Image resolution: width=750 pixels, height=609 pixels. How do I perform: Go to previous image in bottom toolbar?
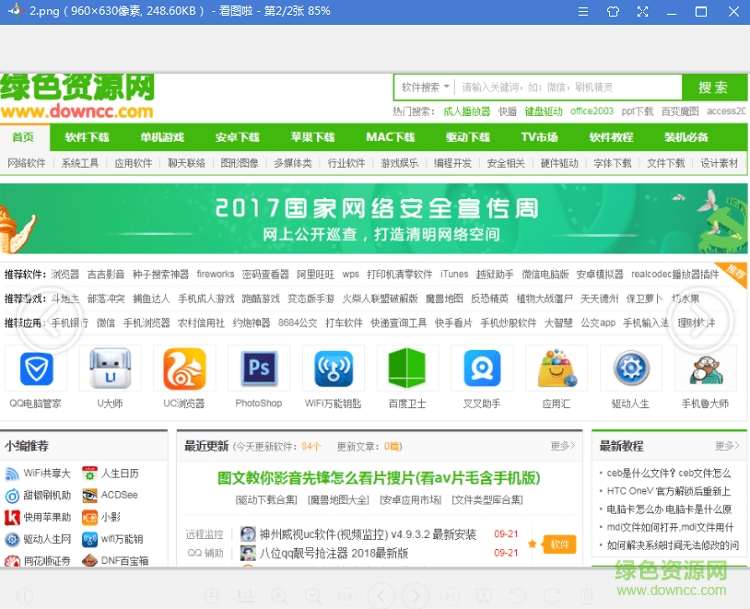pyautogui.click(x=381, y=596)
